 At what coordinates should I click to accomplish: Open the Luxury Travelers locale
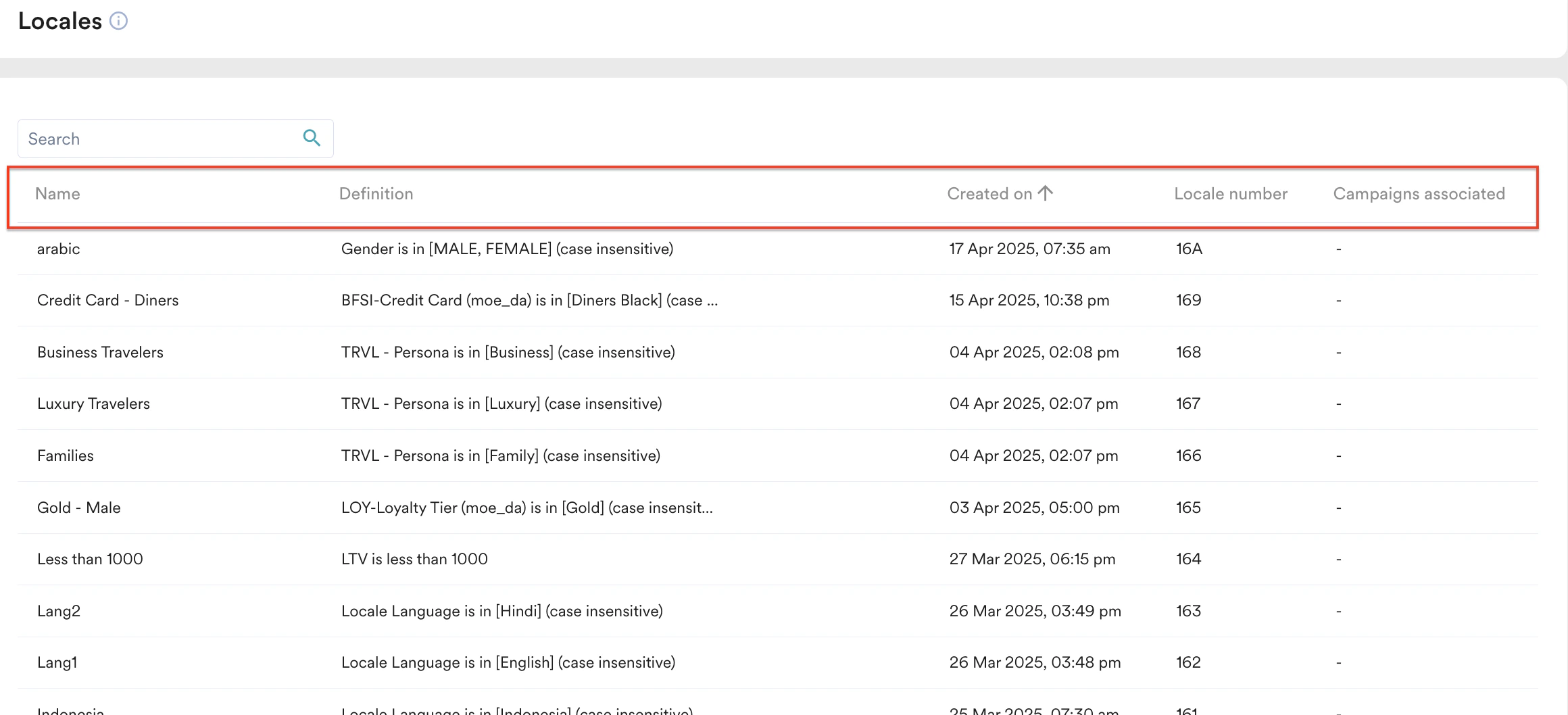tap(93, 403)
